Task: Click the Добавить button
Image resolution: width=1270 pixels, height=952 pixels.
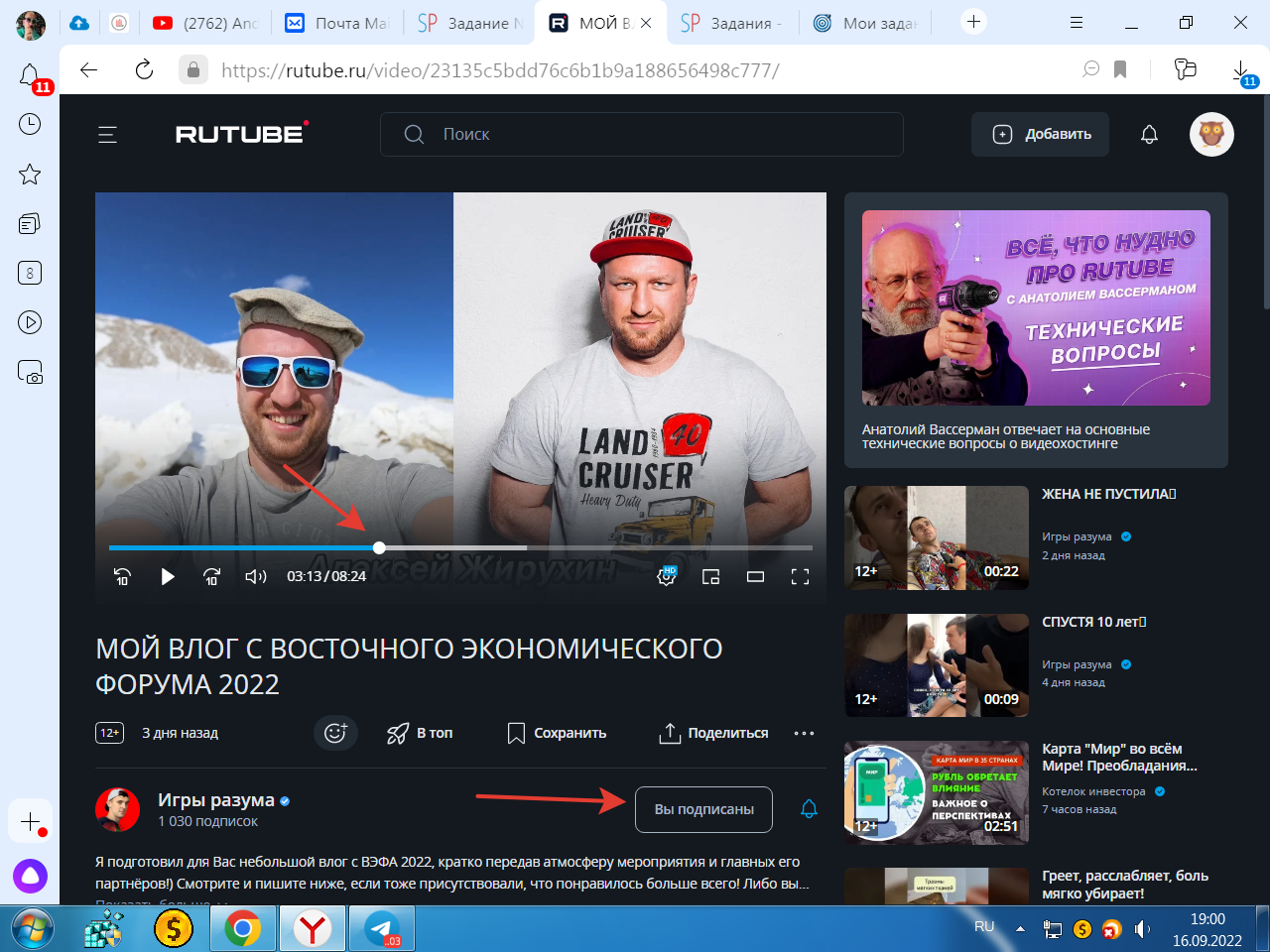Action: click(x=1040, y=134)
